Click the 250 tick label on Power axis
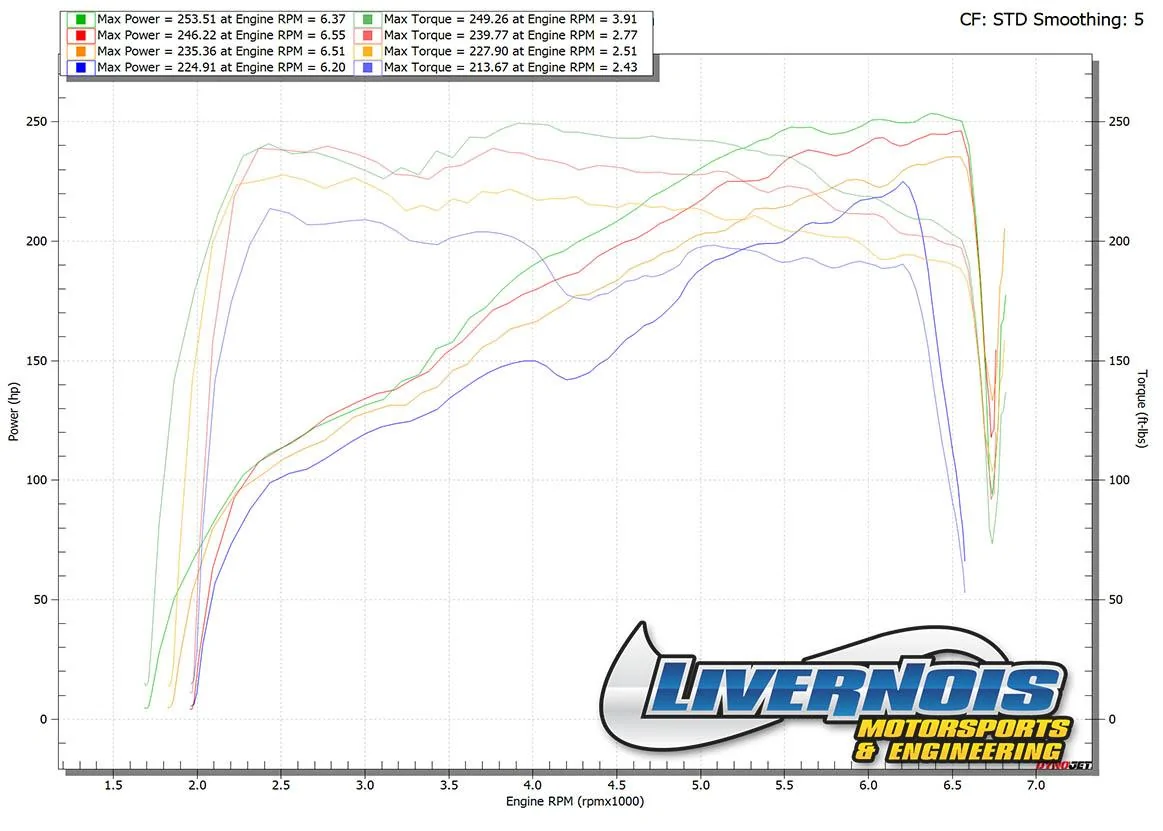1163x831 pixels. pos(37,122)
